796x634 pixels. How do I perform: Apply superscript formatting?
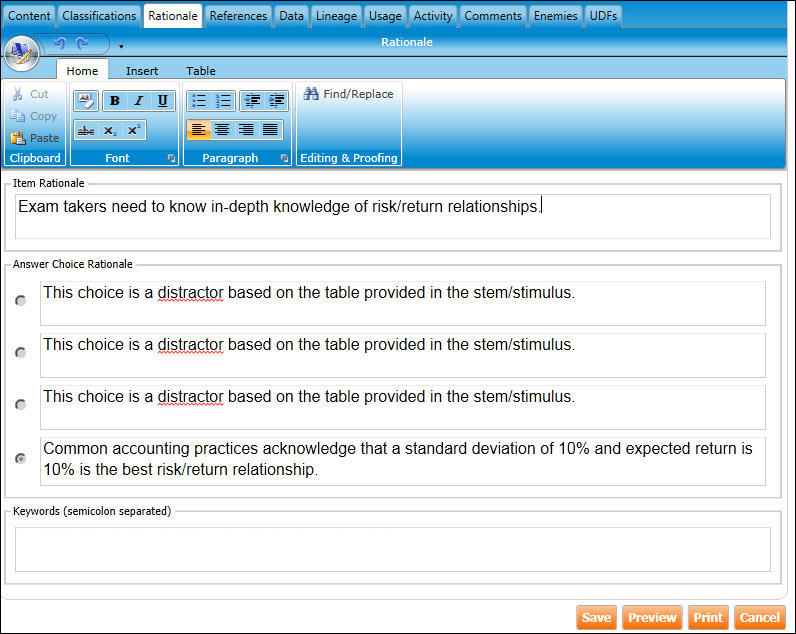pyautogui.click(x=134, y=131)
